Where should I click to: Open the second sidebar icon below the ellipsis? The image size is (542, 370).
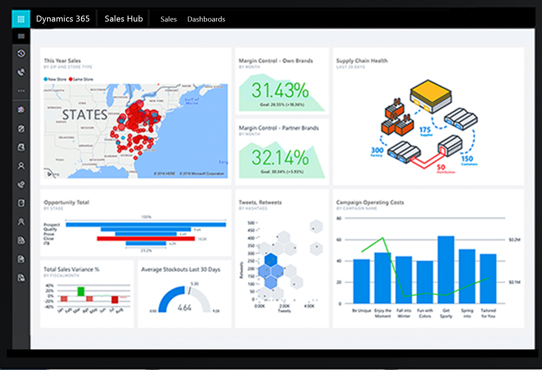click(21, 129)
